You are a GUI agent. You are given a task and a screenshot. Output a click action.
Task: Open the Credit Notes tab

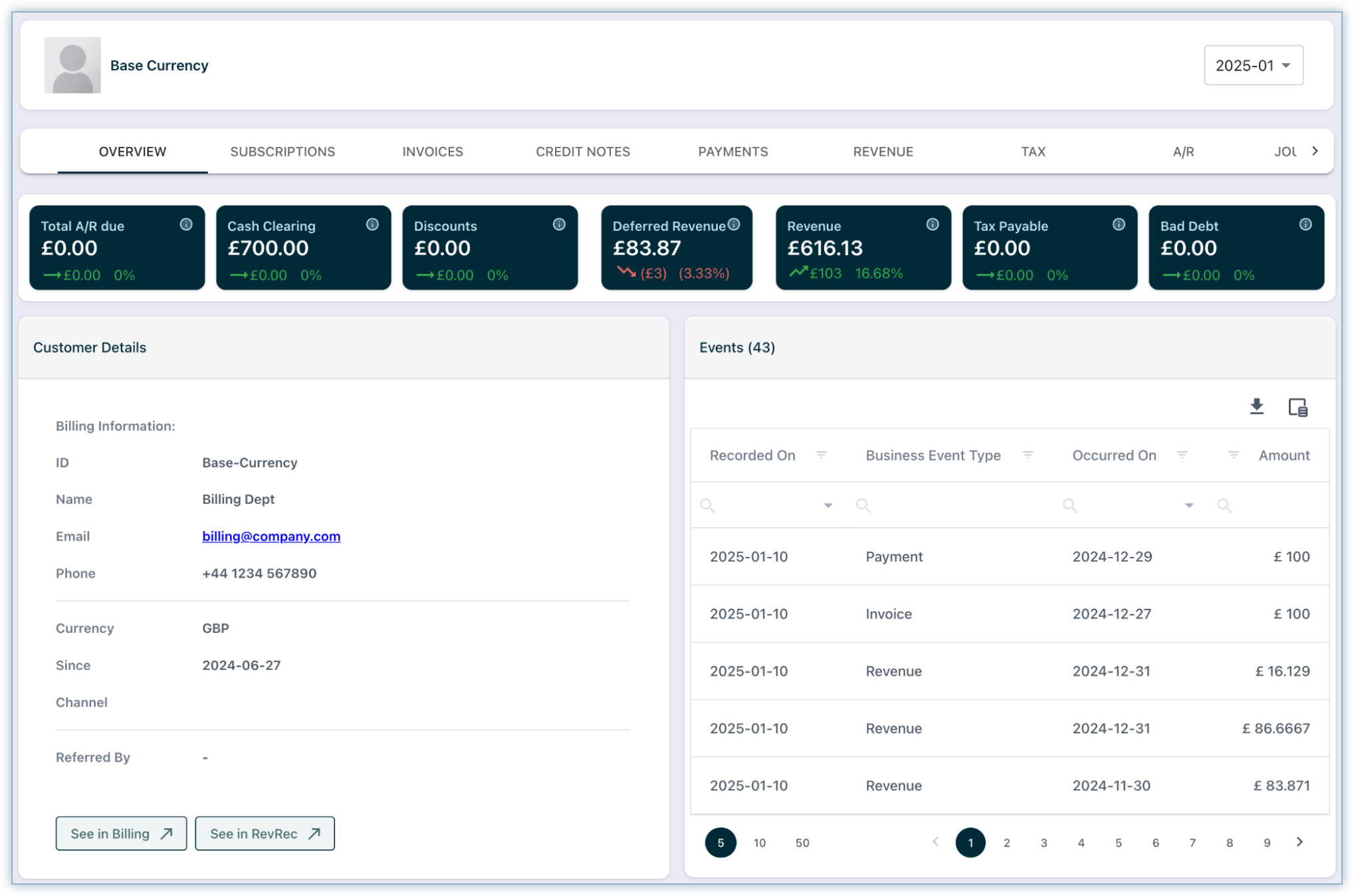[582, 152]
